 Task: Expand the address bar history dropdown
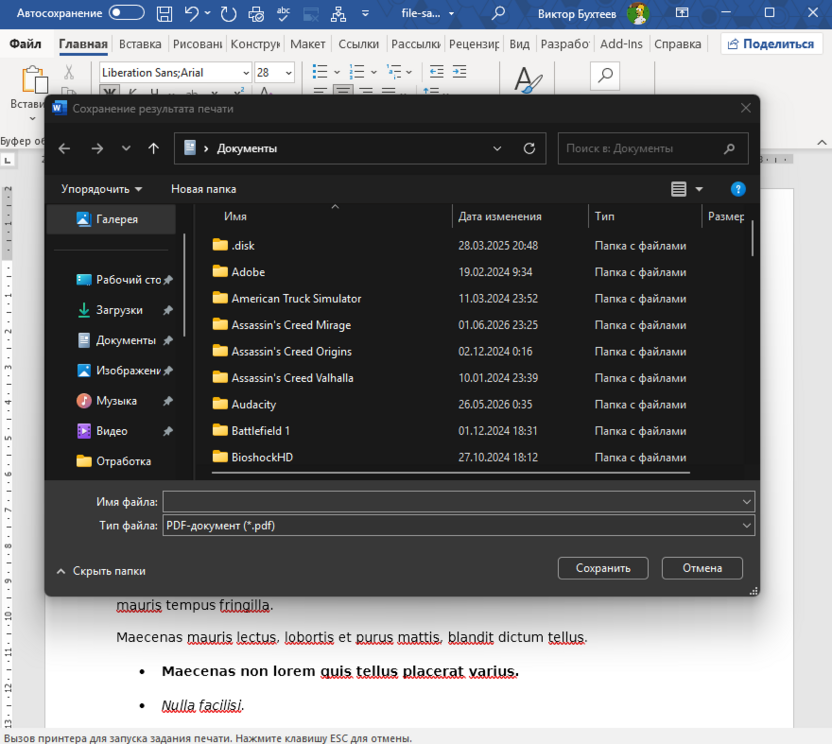point(497,149)
